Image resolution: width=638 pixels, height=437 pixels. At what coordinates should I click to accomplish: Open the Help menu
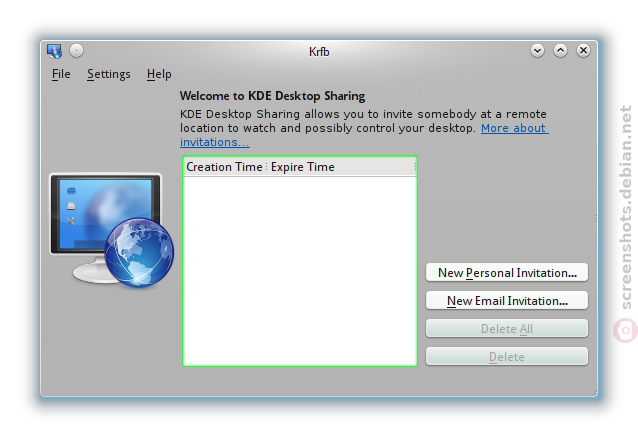pyautogui.click(x=159, y=74)
